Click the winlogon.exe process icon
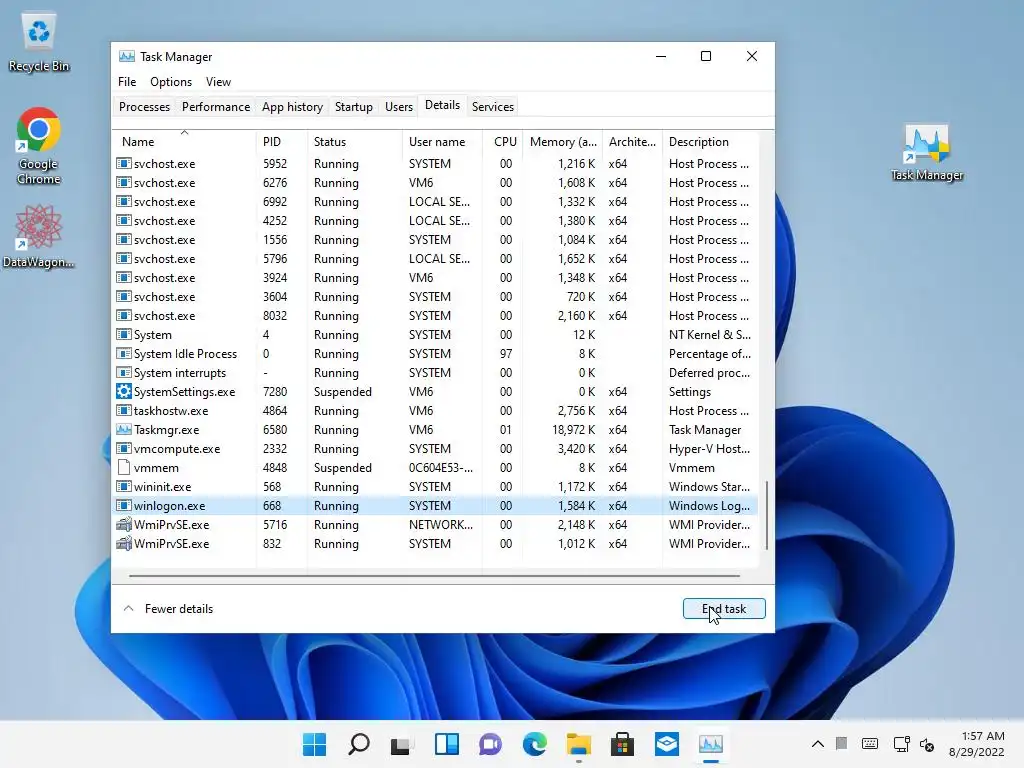This screenshot has height=768, width=1024. [x=123, y=505]
